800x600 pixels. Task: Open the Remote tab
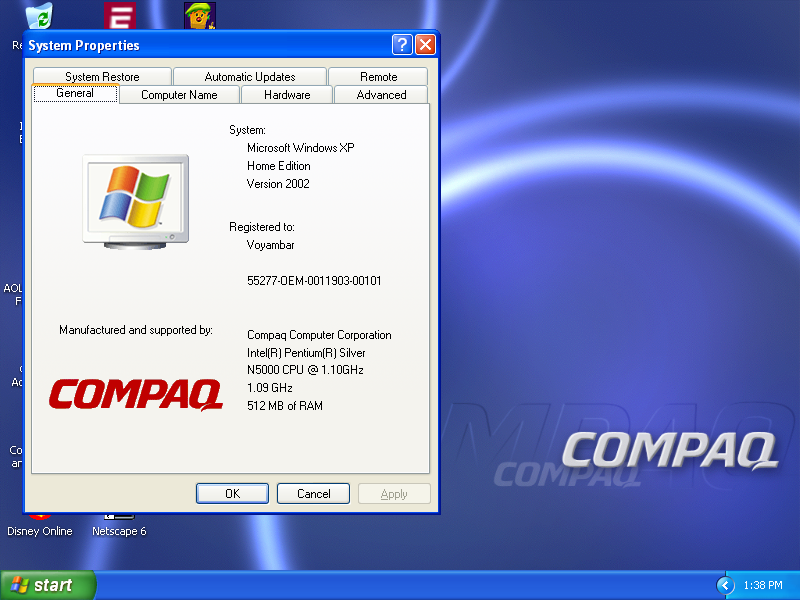[x=379, y=77]
